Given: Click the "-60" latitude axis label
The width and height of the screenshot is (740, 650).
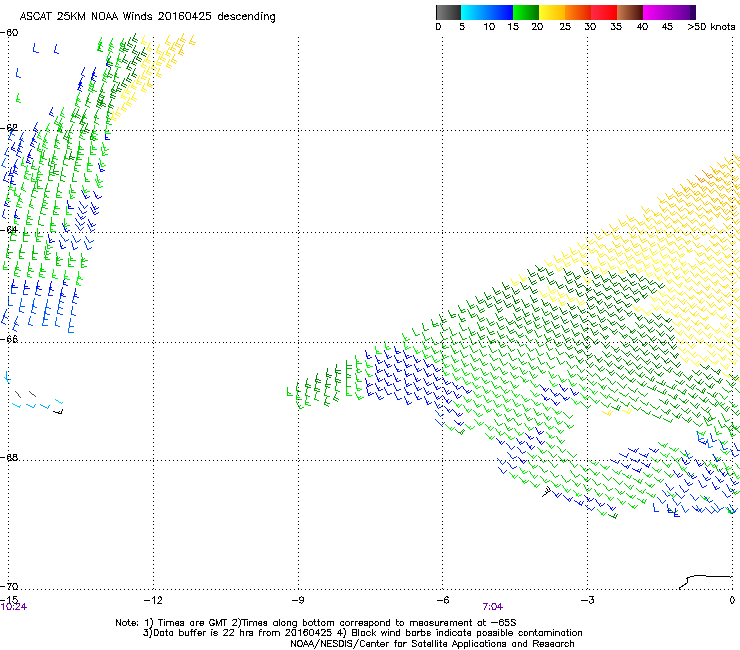Looking at the screenshot, I should (x=9, y=33).
